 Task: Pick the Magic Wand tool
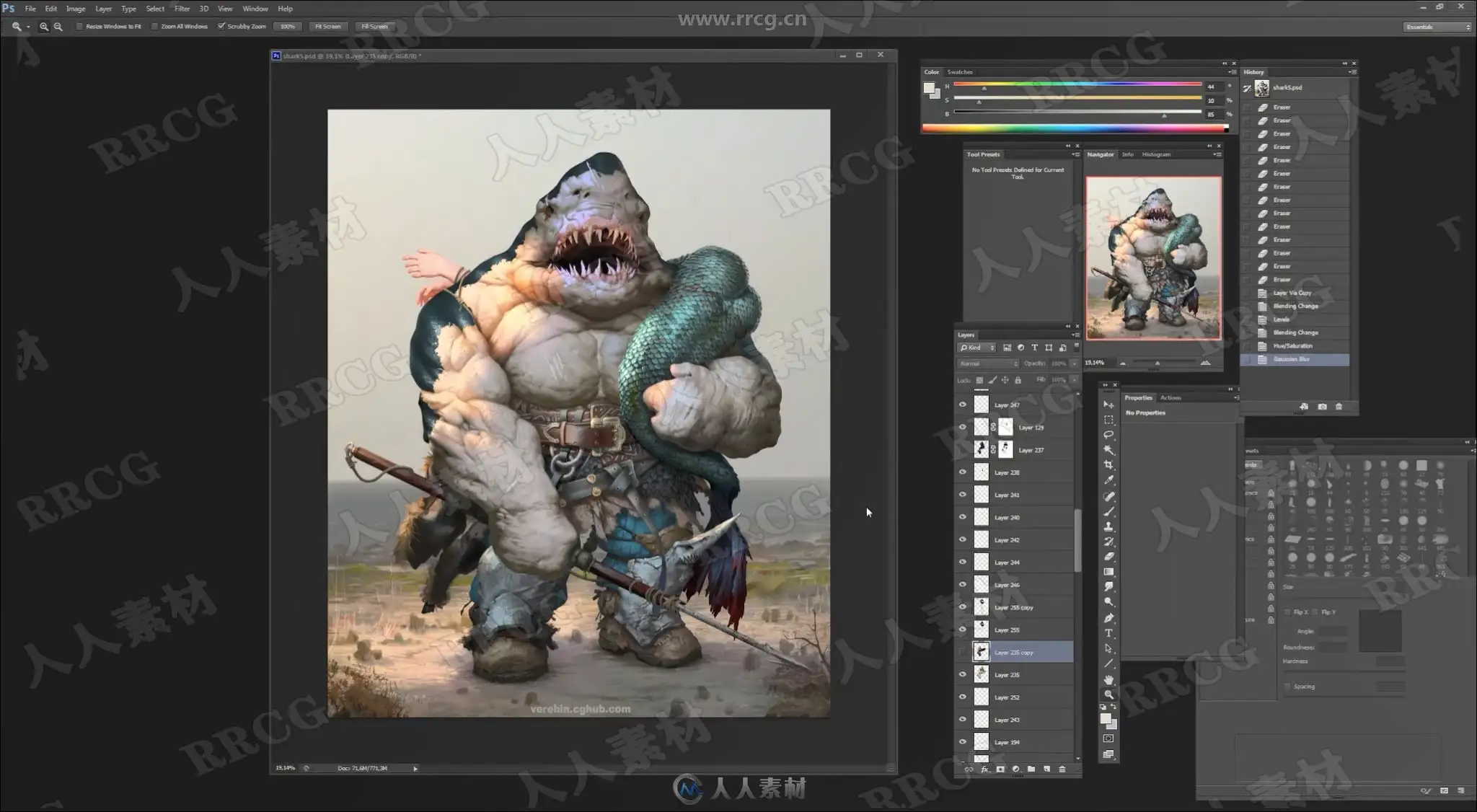1108,450
